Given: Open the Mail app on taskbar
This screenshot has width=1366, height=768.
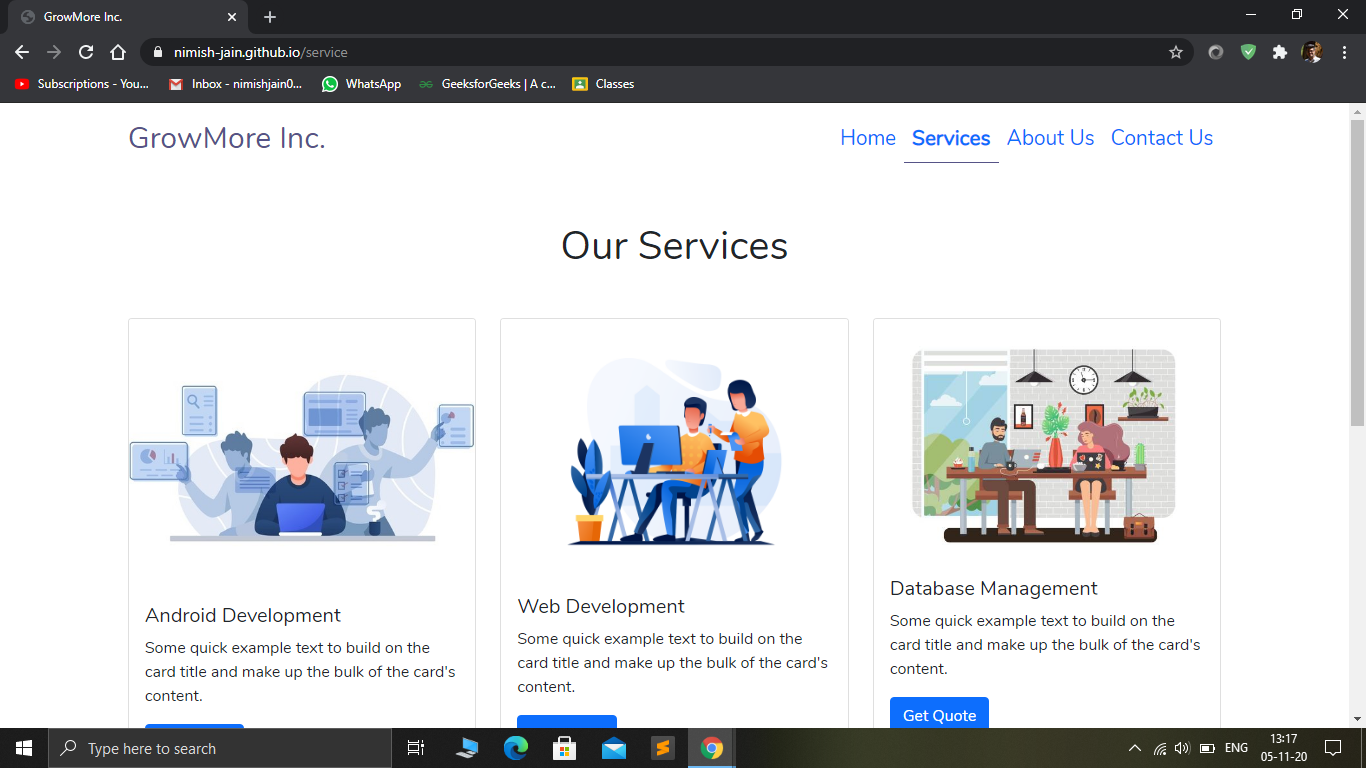Looking at the screenshot, I should point(614,748).
